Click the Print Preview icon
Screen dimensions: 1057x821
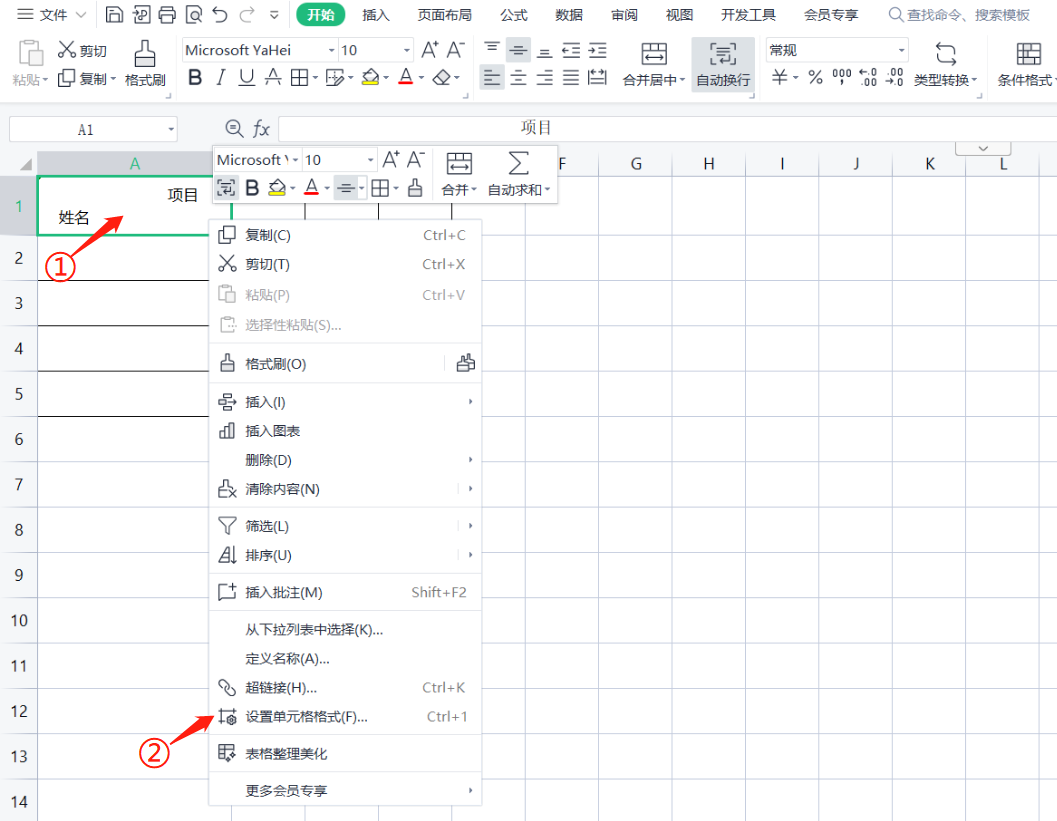pos(193,14)
